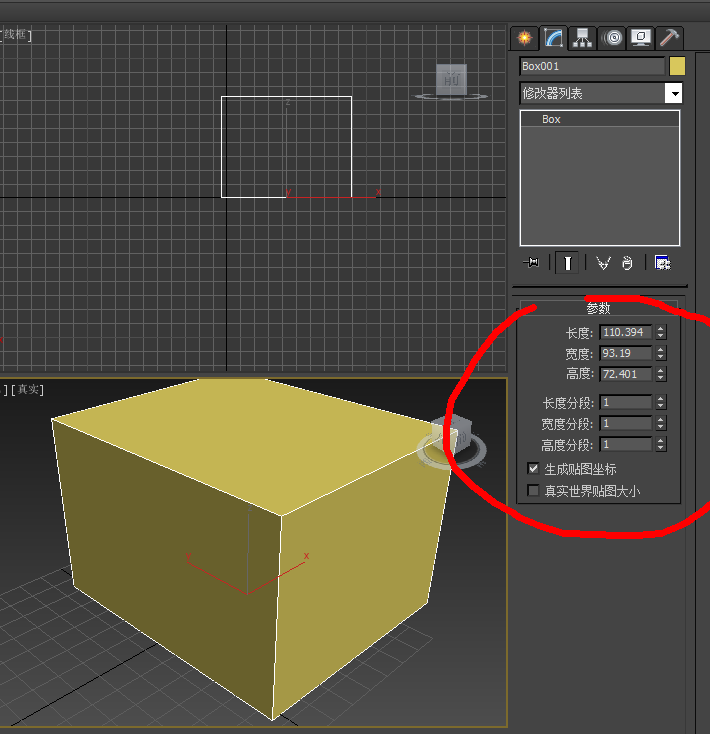Click the 长度分段 value field
The height and width of the screenshot is (734, 710).
point(625,403)
